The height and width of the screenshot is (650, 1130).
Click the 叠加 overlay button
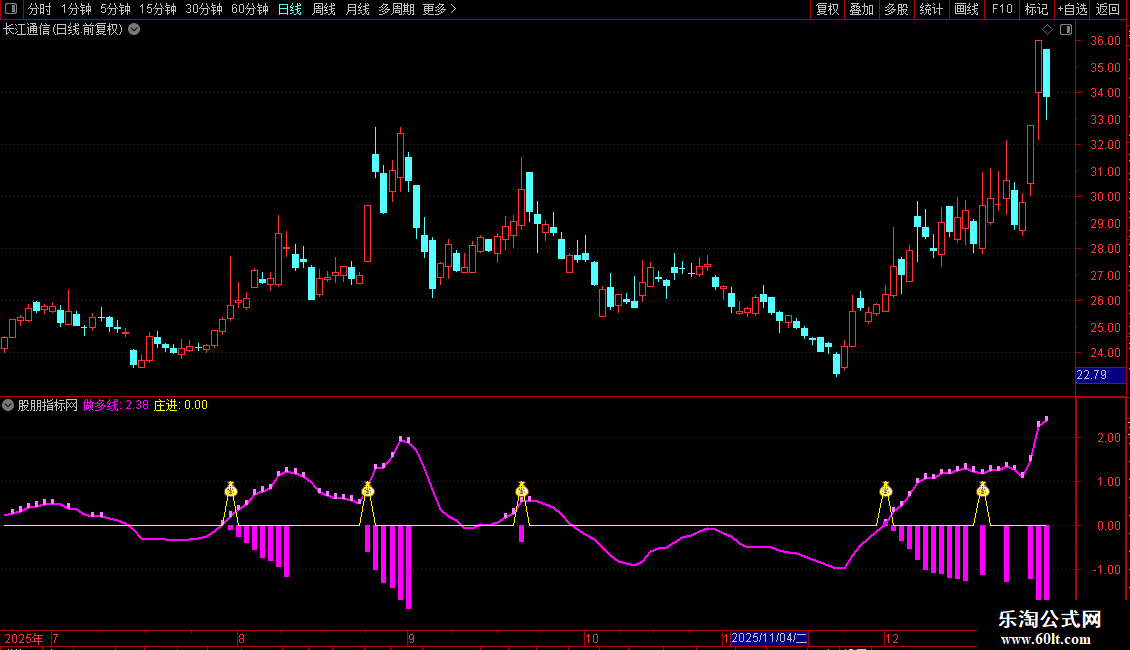click(x=861, y=9)
